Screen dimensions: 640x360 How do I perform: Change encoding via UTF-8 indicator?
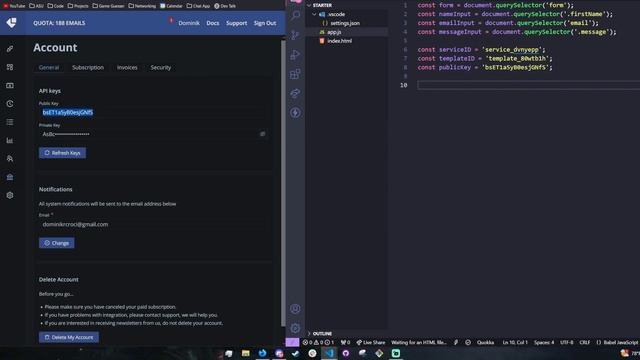(567, 342)
